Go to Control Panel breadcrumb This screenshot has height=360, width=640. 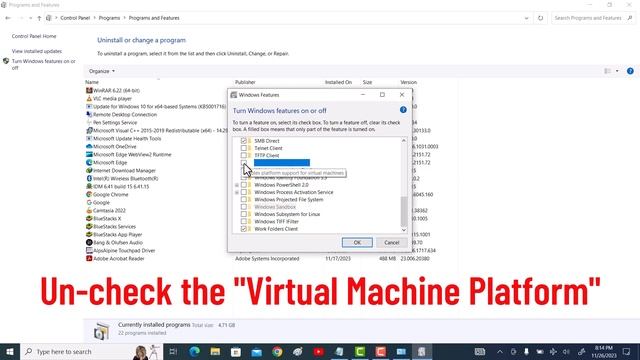(75, 18)
